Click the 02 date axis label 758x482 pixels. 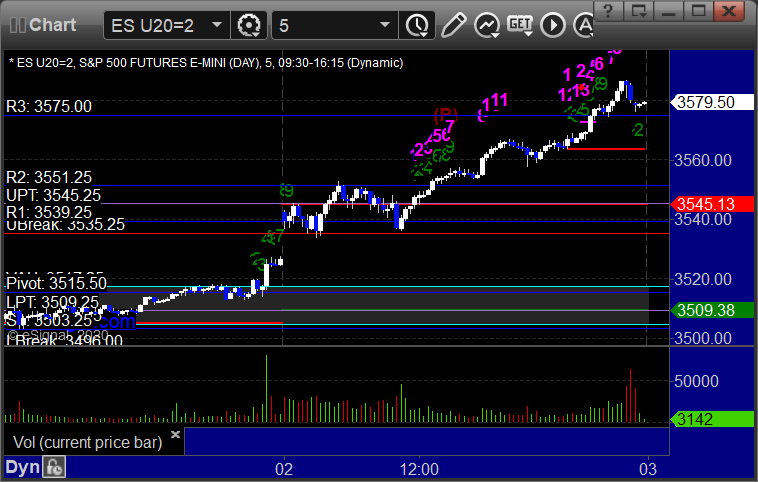[x=284, y=469]
